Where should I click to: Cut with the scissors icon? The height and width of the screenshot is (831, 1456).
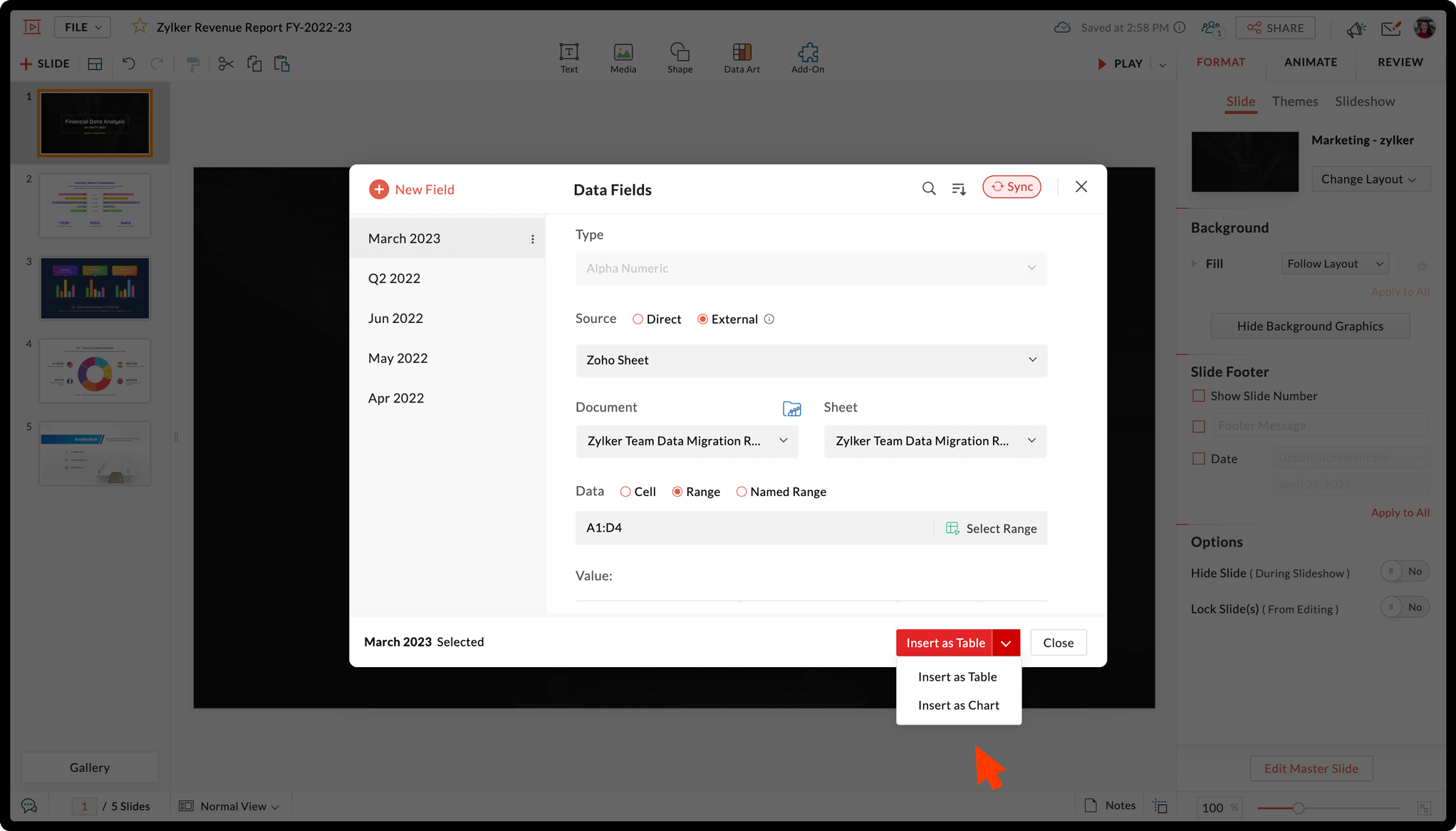click(x=226, y=63)
